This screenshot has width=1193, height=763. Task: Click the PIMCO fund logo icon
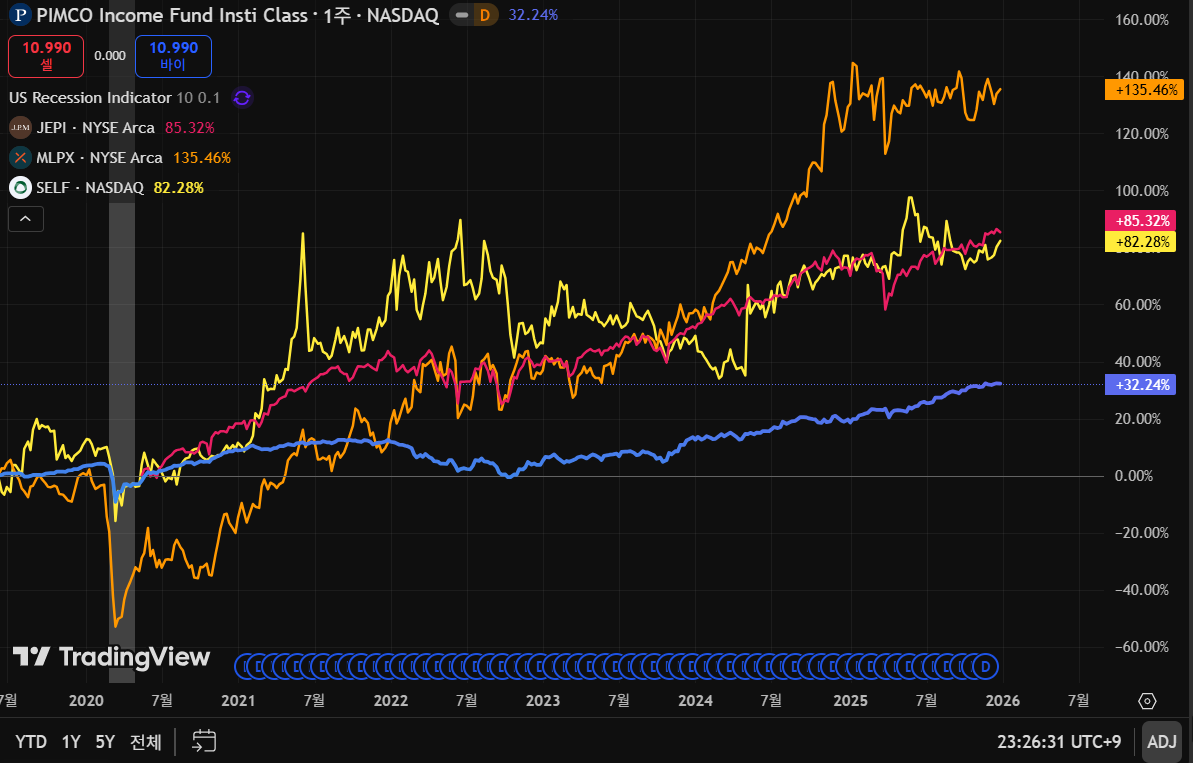tap(20, 15)
